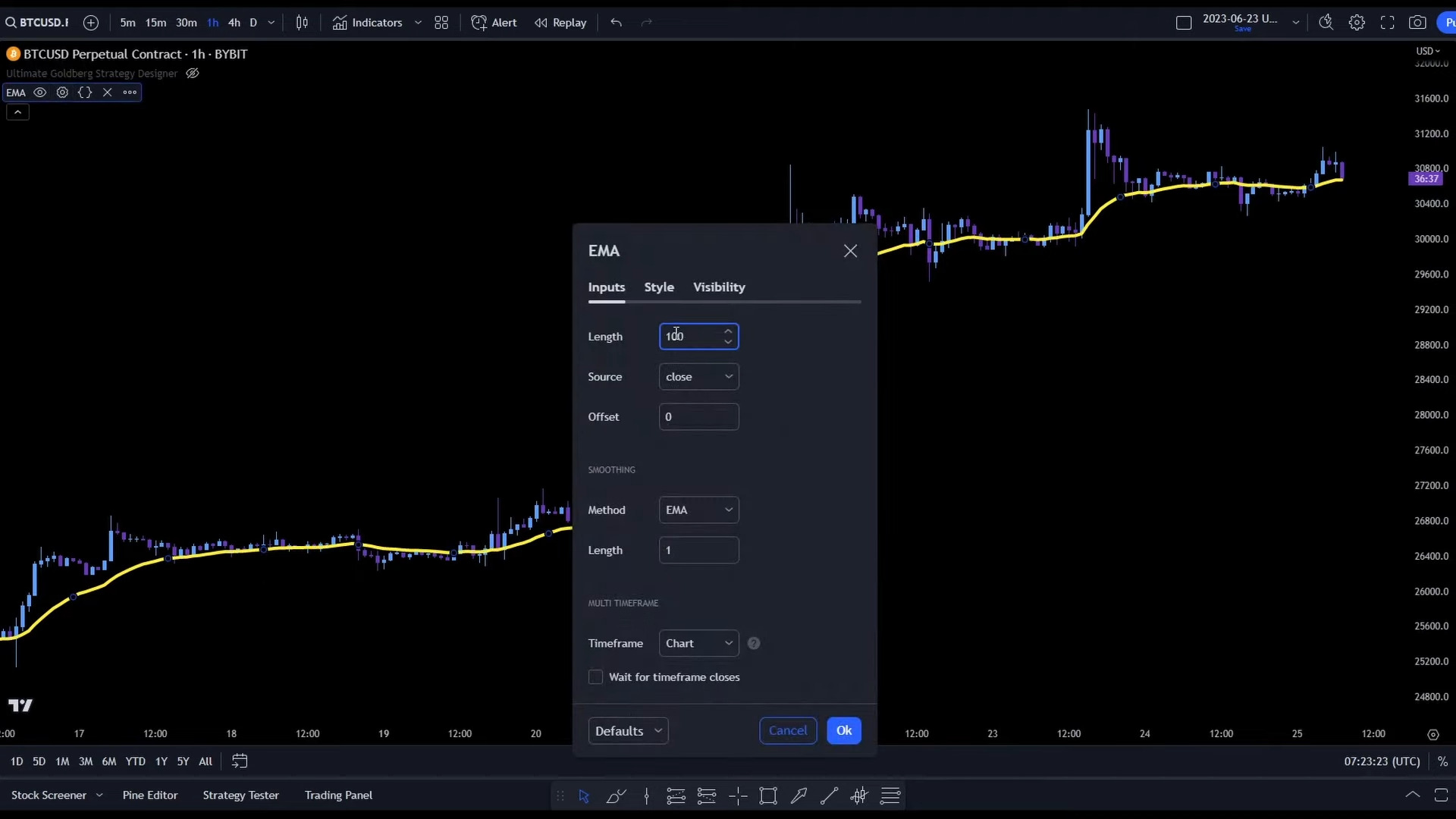Screen dimensions: 1456x819
Task: Start bar Replay mode
Action: (x=560, y=23)
